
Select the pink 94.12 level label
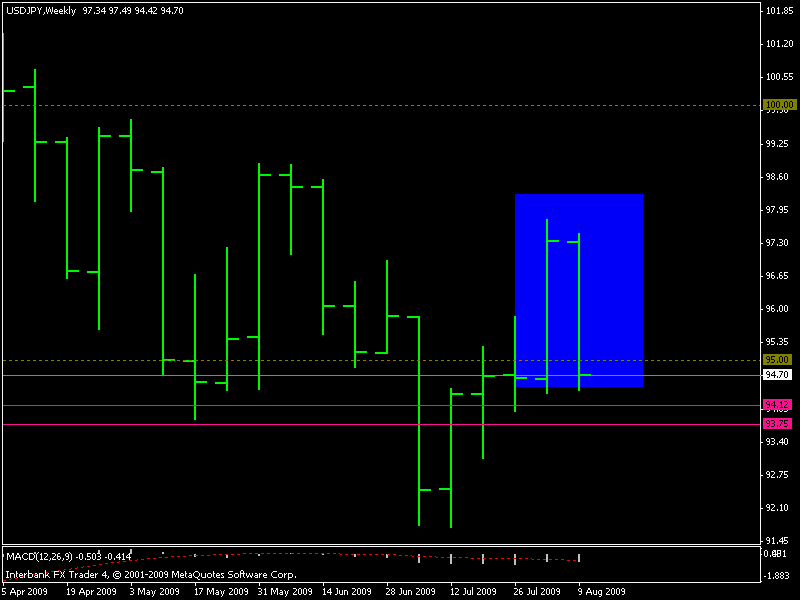pos(777,405)
